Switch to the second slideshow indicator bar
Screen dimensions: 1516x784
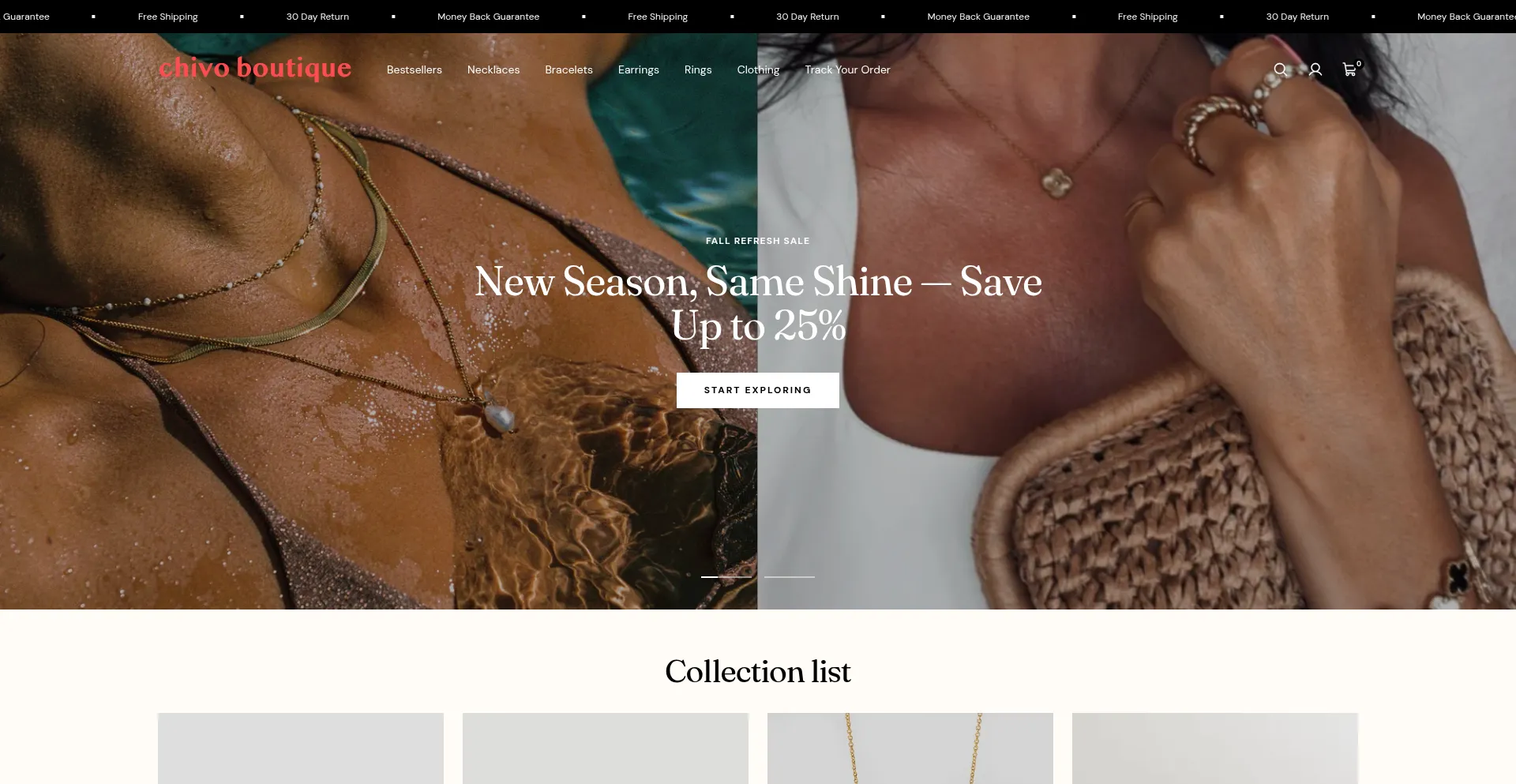(x=790, y=577)
